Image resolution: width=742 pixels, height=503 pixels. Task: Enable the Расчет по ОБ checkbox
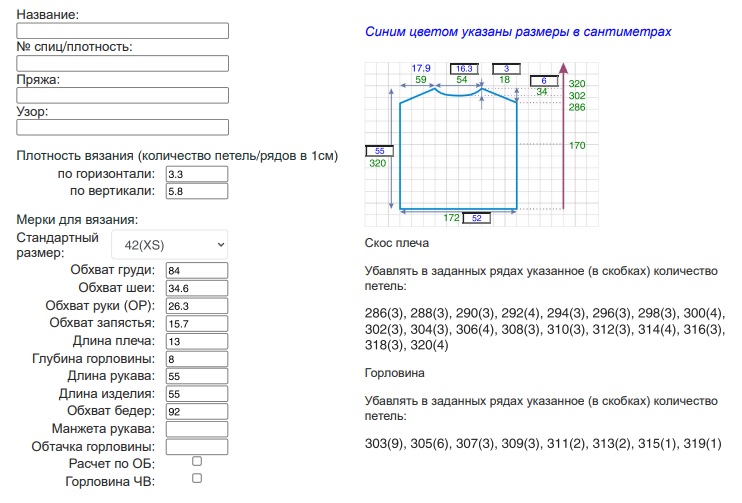pyautogui.click(x=197, y=462)
